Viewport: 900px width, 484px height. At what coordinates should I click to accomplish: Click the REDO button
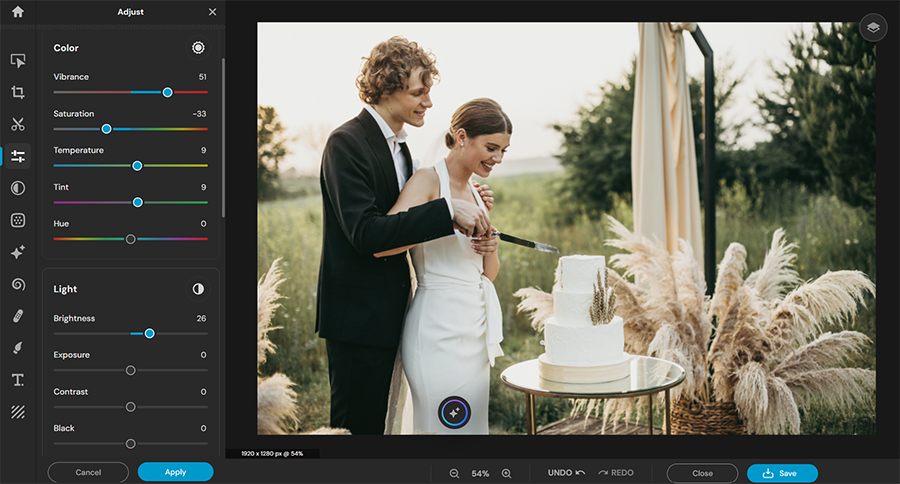[616, 473]
